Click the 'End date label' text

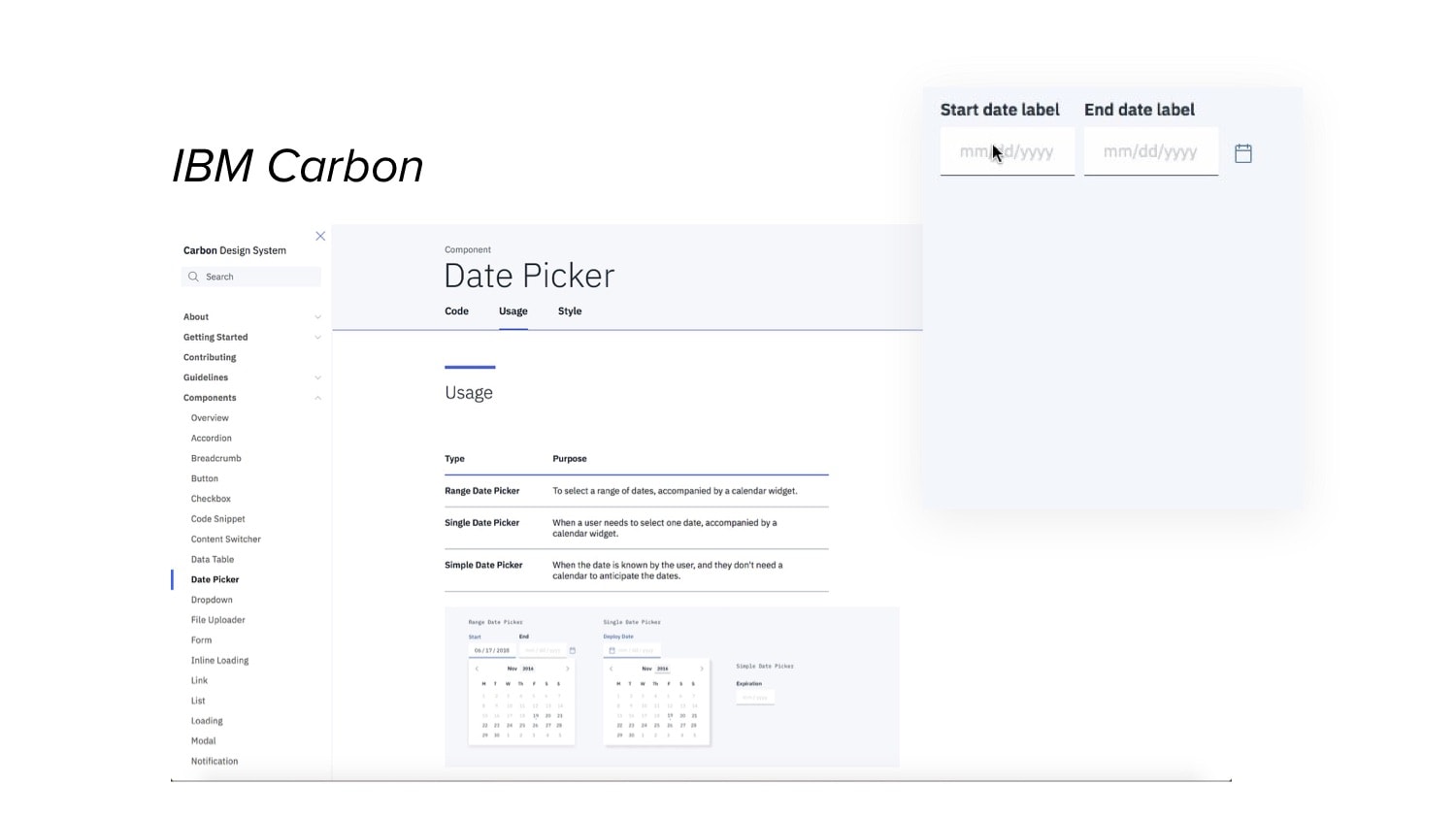1140,110
